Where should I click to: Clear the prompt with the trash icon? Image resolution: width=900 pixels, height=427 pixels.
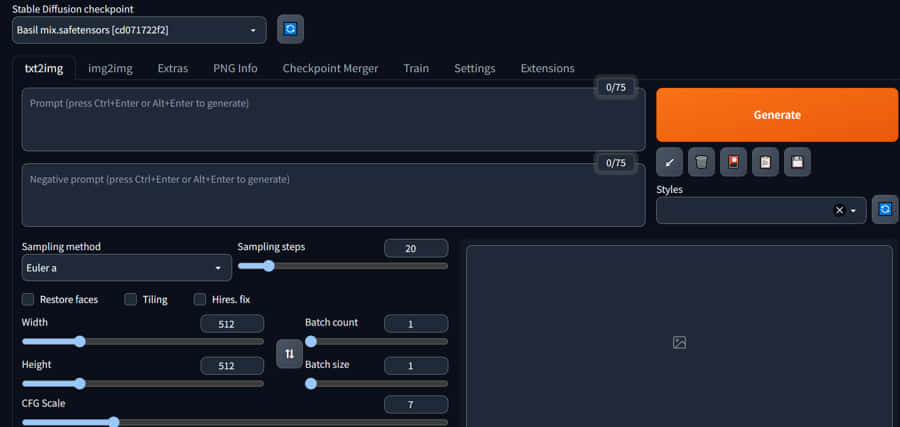(701, 162)
